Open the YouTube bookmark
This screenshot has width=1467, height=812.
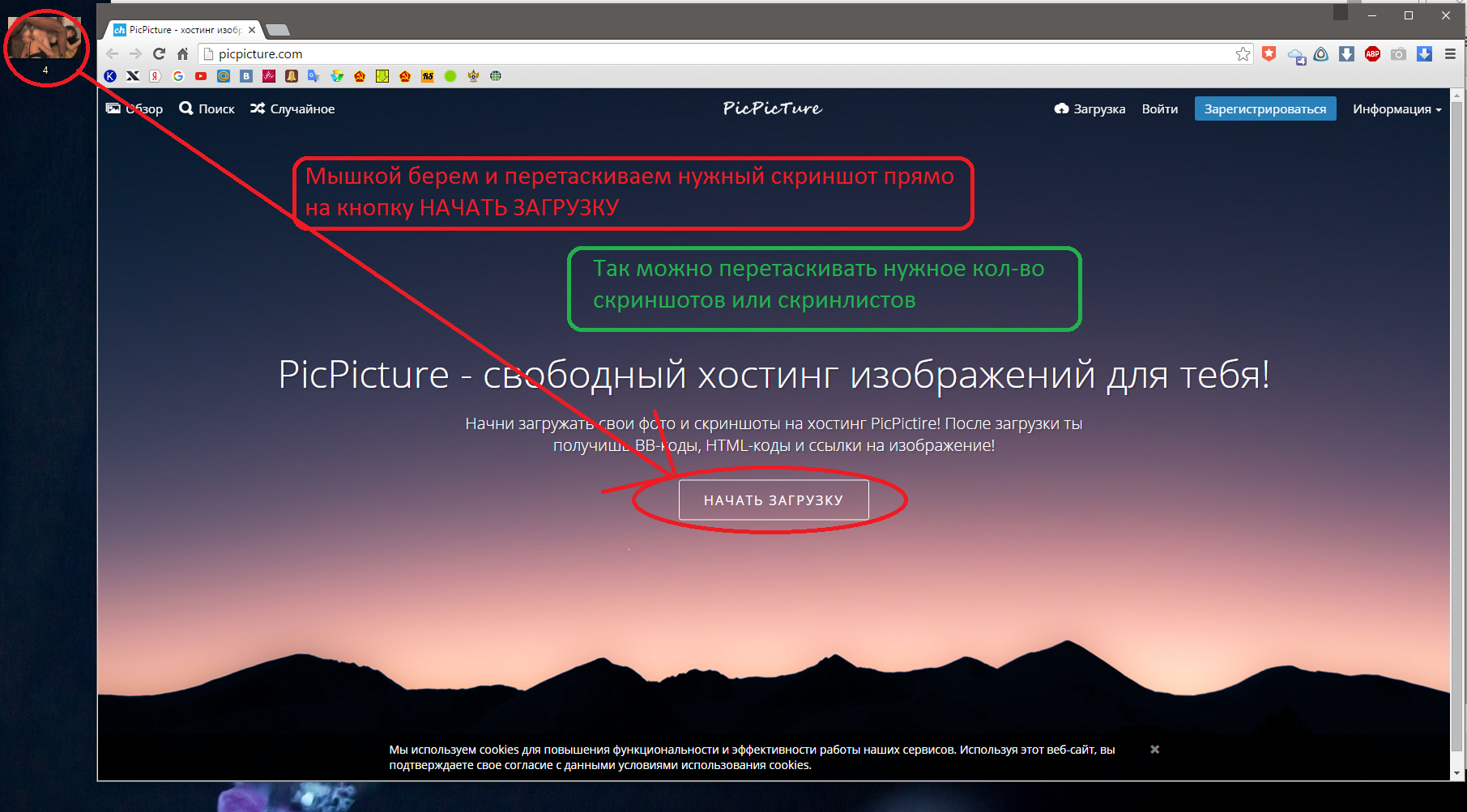tap(201, 76)
